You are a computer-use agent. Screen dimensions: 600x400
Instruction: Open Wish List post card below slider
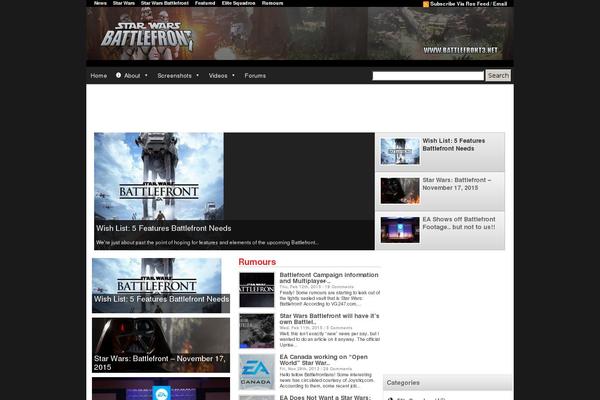[161, 286]
